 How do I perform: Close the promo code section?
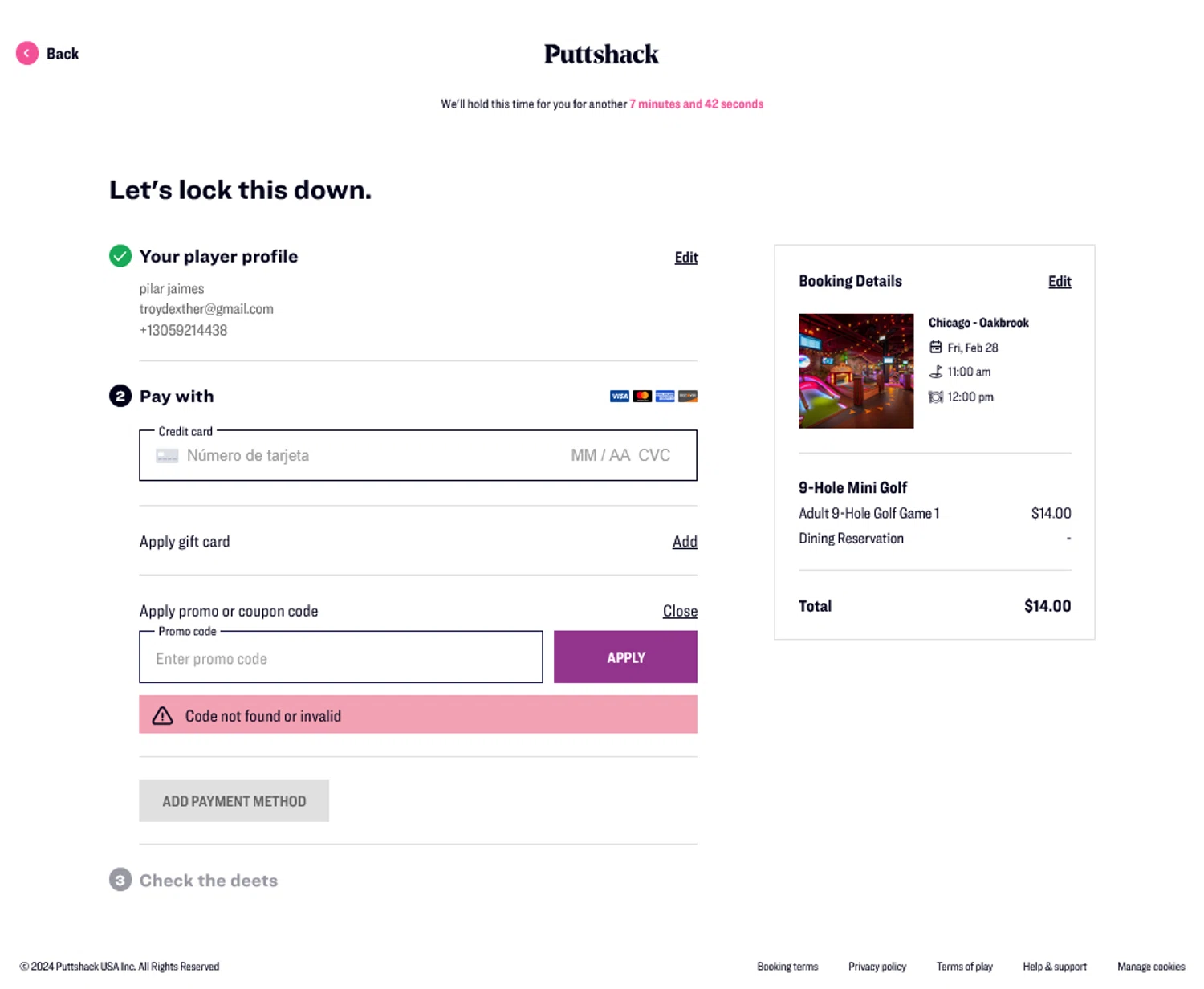(x=679, y=611)
